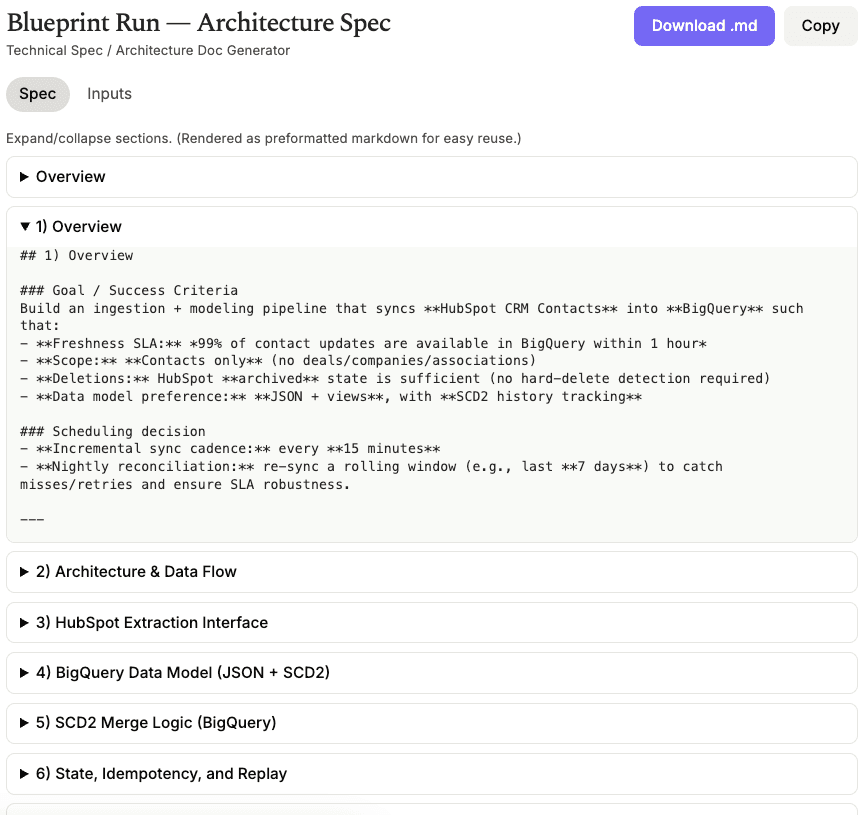Viewport: 867px width, 815px height.
Task: Expand 3) HubSpot Extraction Interface section
Action: [x=431, y=623]
